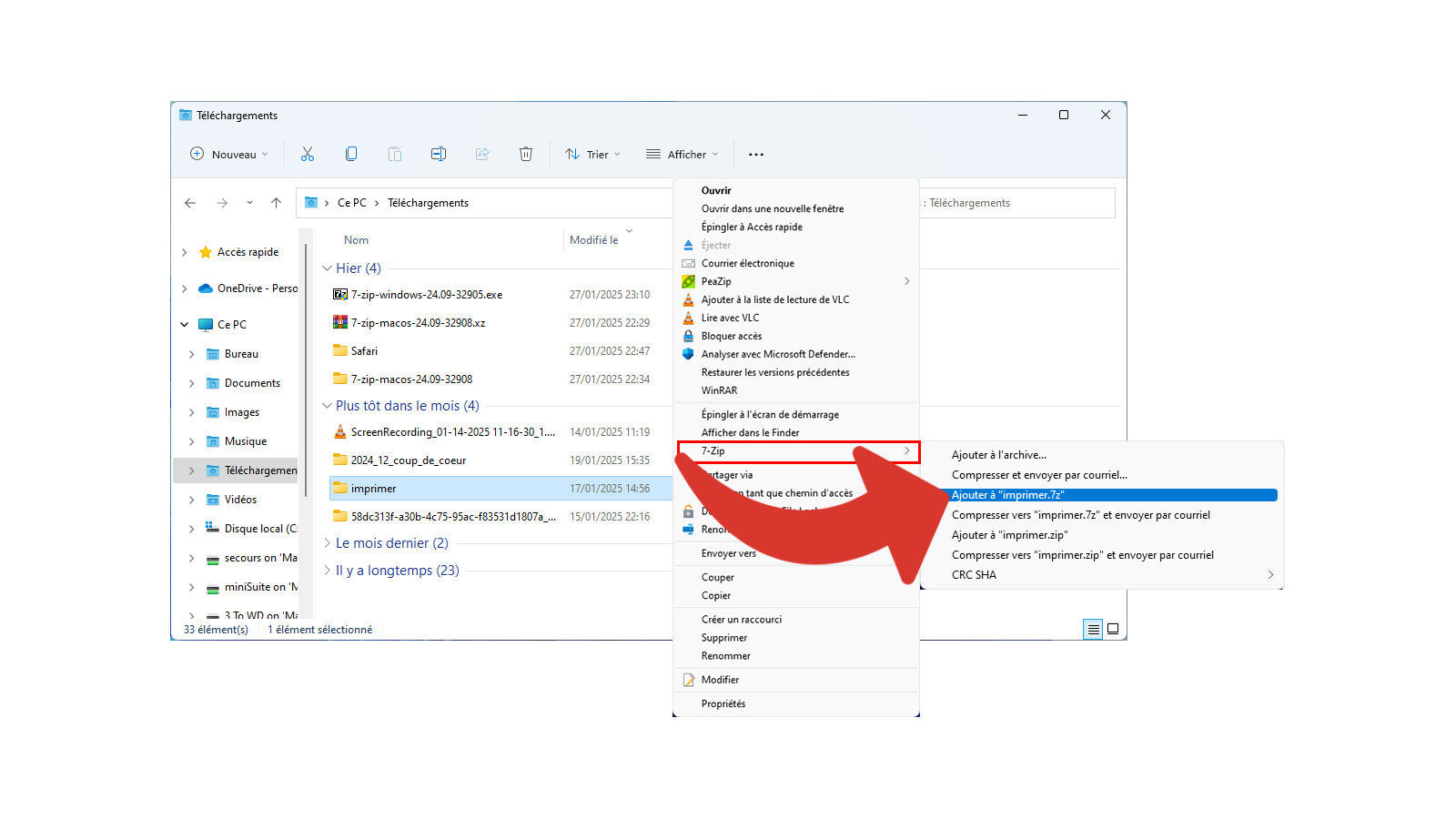The image size is (1456, 819).
Task: Click the Copy icon in toolbar
Action: click(x=351, y=155)
